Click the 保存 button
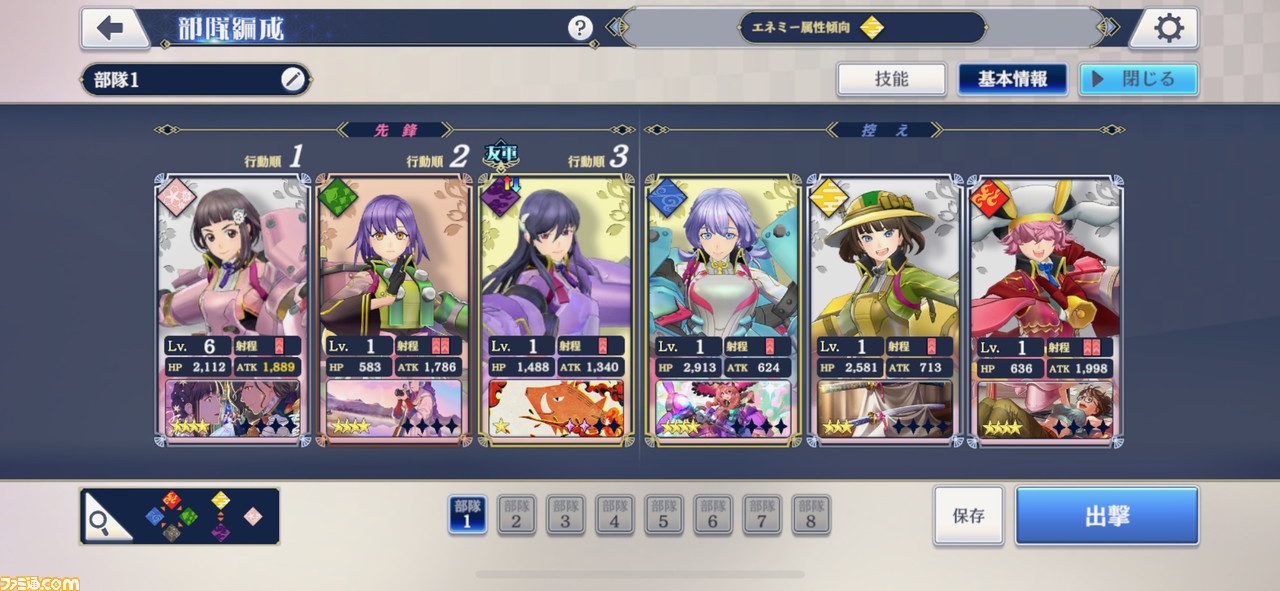Screen dimensions: 1280x591 tap(969, 516)
